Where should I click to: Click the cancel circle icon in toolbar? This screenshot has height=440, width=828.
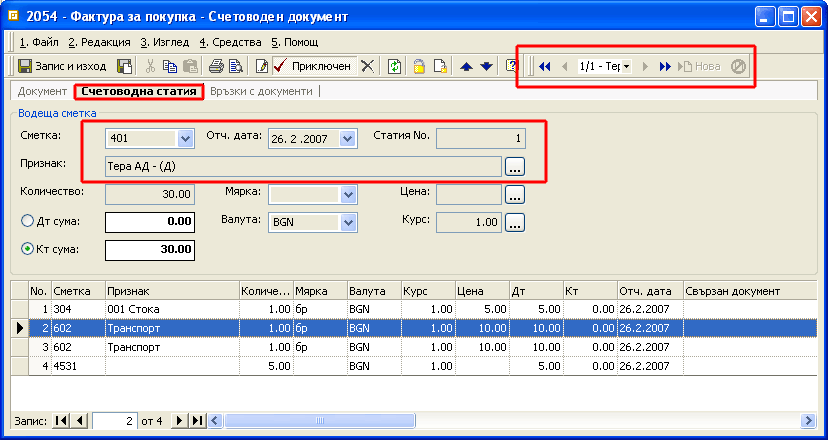tap(738, 67)
